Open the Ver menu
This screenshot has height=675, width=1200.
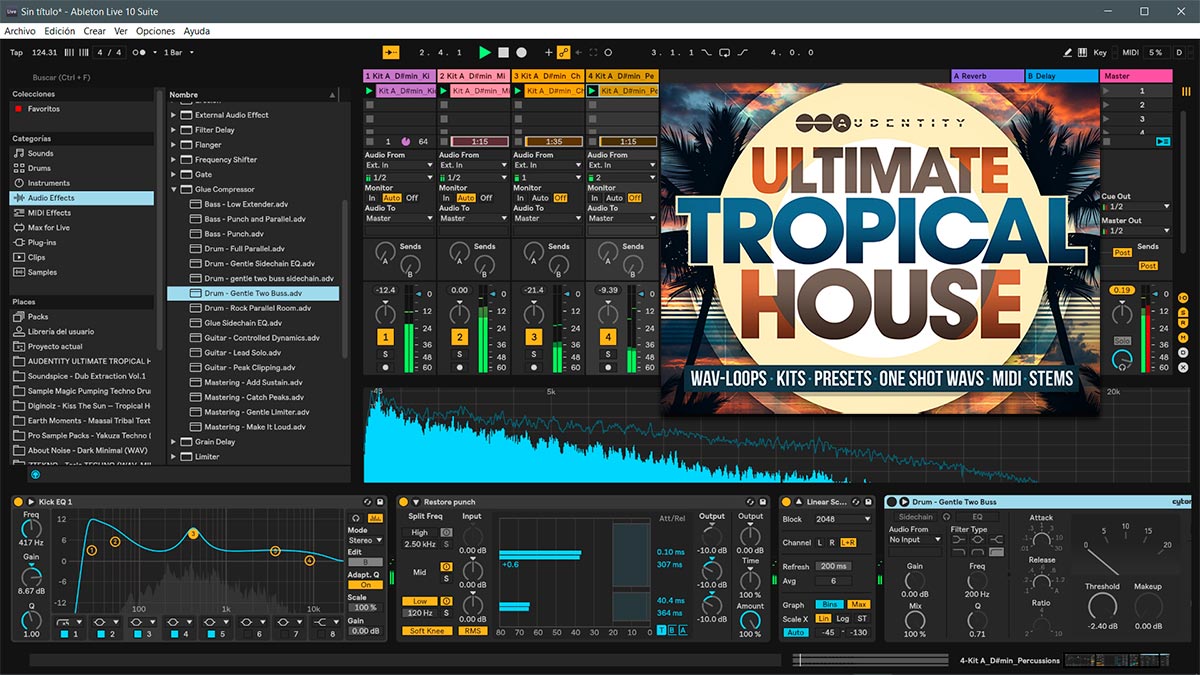point(120,31)
